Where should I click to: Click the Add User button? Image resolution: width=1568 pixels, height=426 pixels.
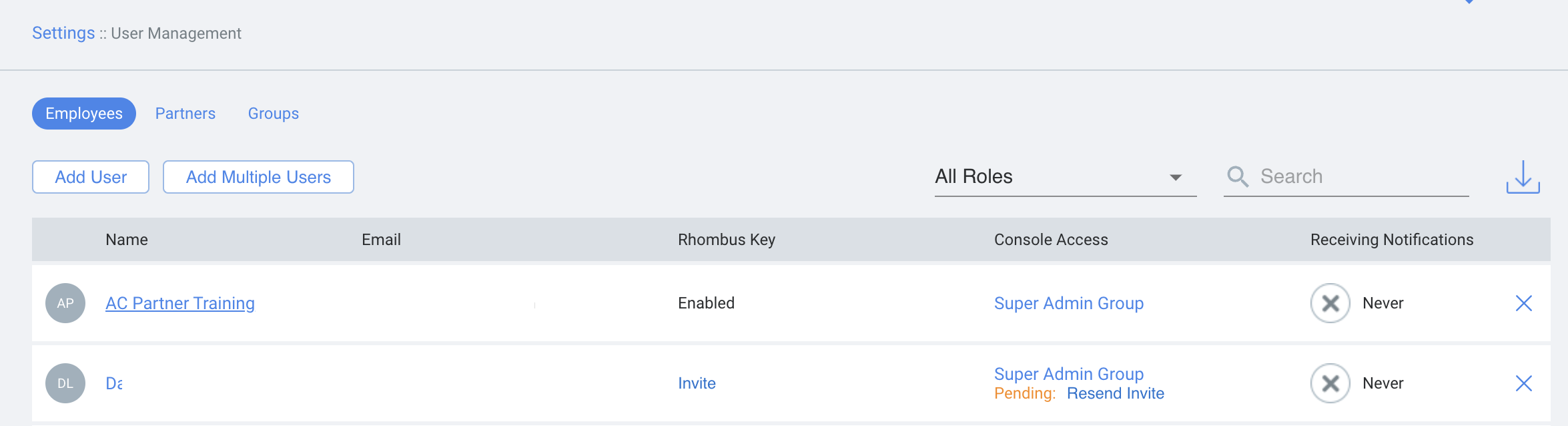pyautogui.click(x=90, y=176)
